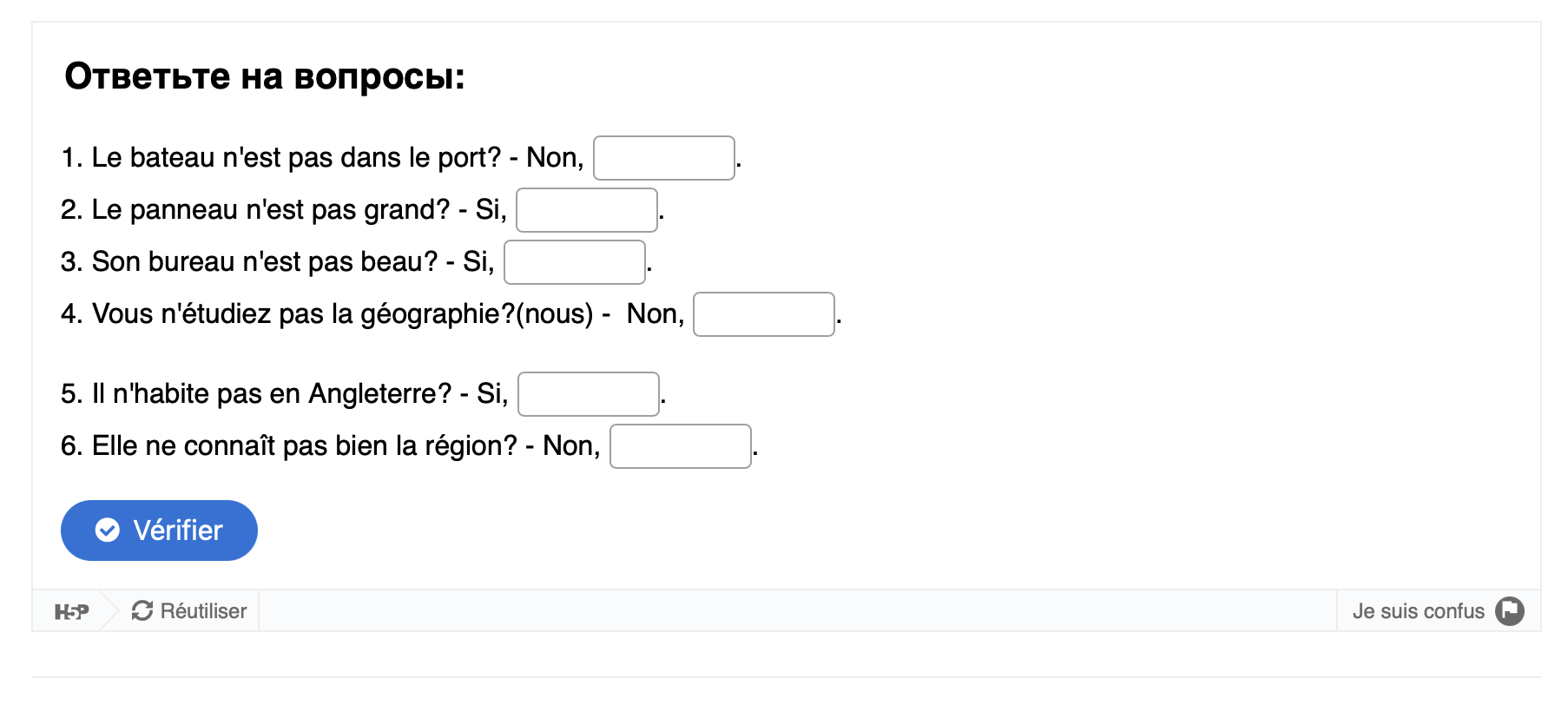1568x705 pixels.
Task: Click the checkmark icon on Vérifier button
Action: tap(108, 530)
